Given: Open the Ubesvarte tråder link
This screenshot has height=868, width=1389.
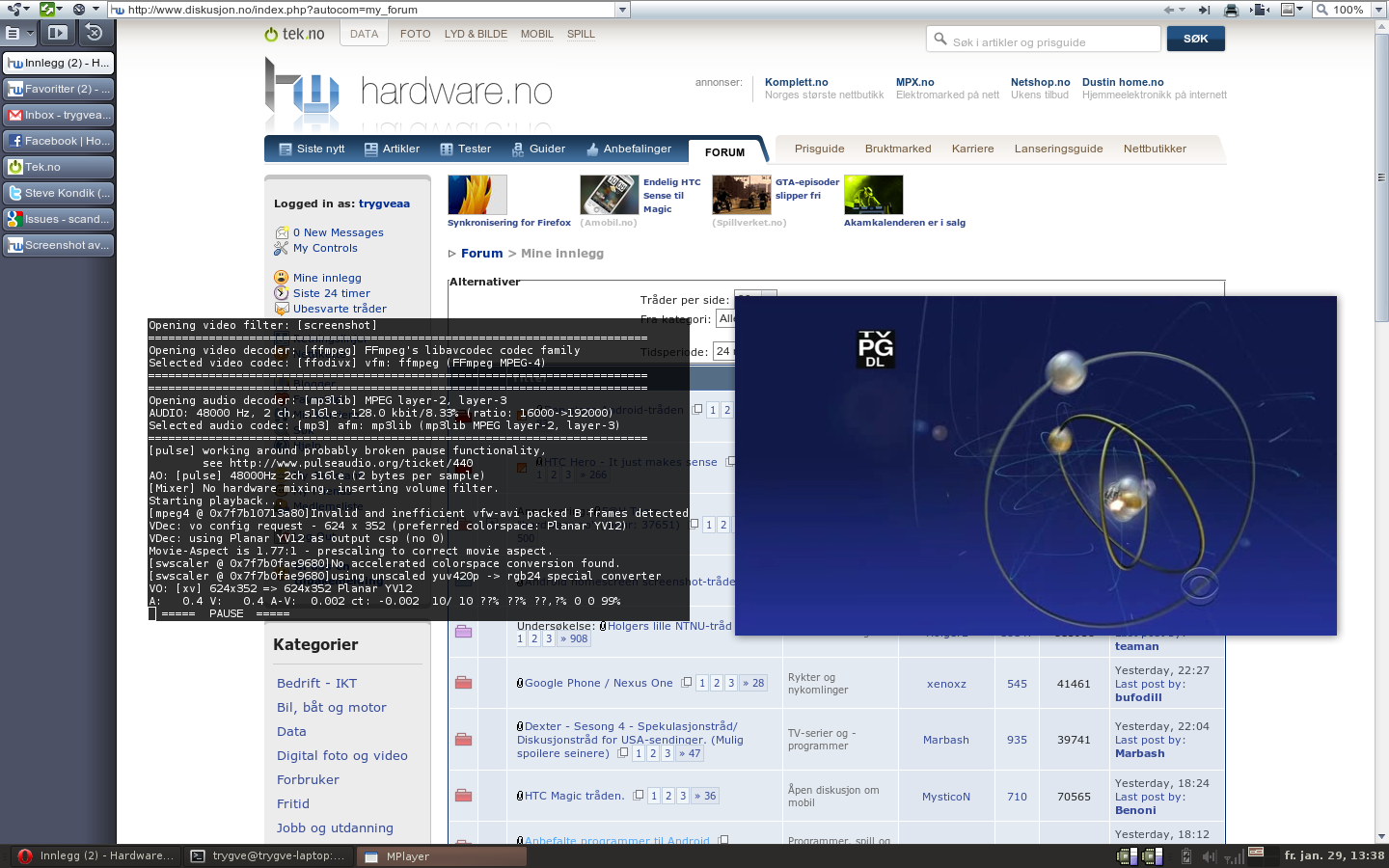Looking at the screenshot, I should 340,309.
